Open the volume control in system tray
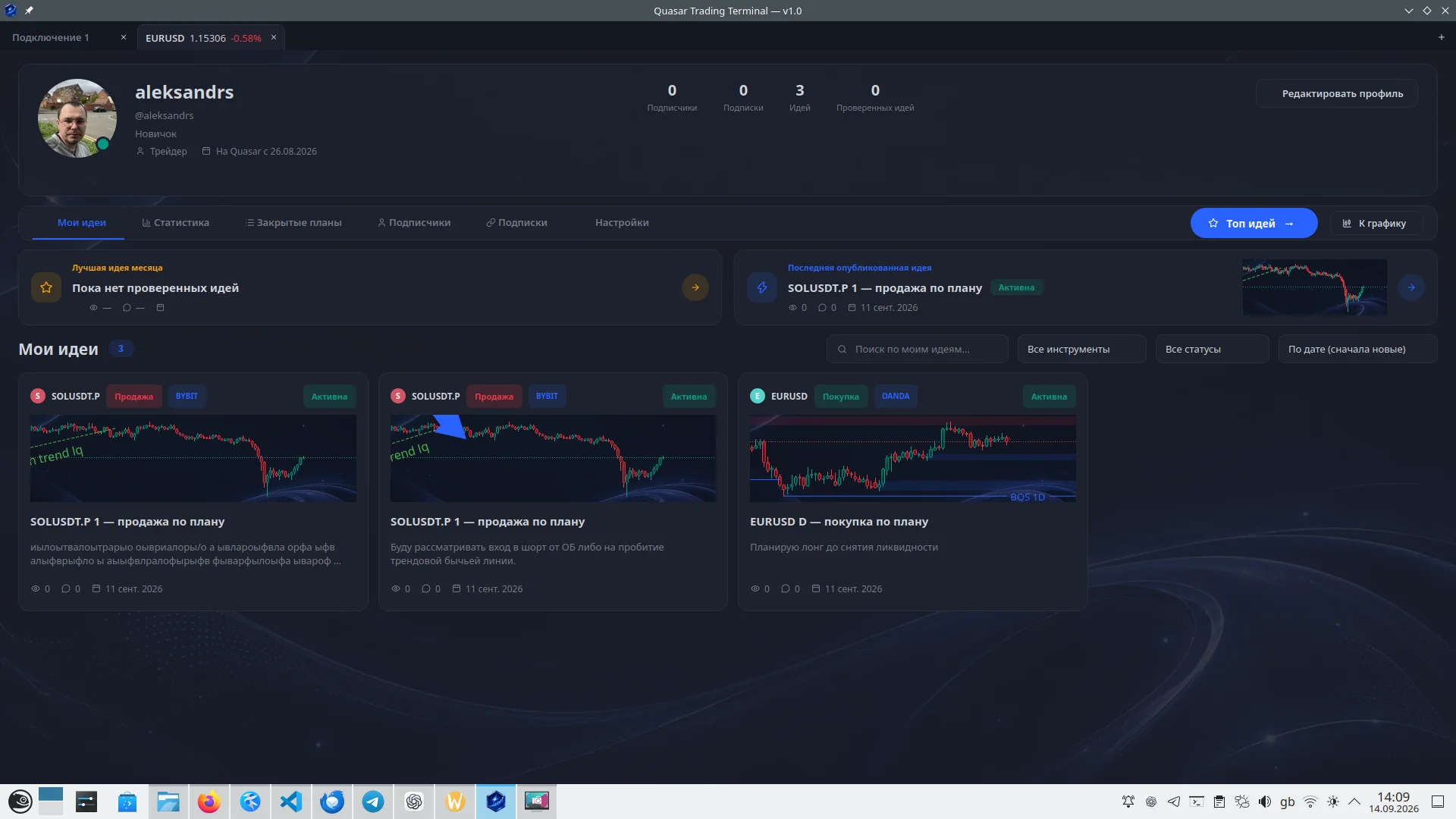The image size is (1456, 819). [x=1264, y=802]
